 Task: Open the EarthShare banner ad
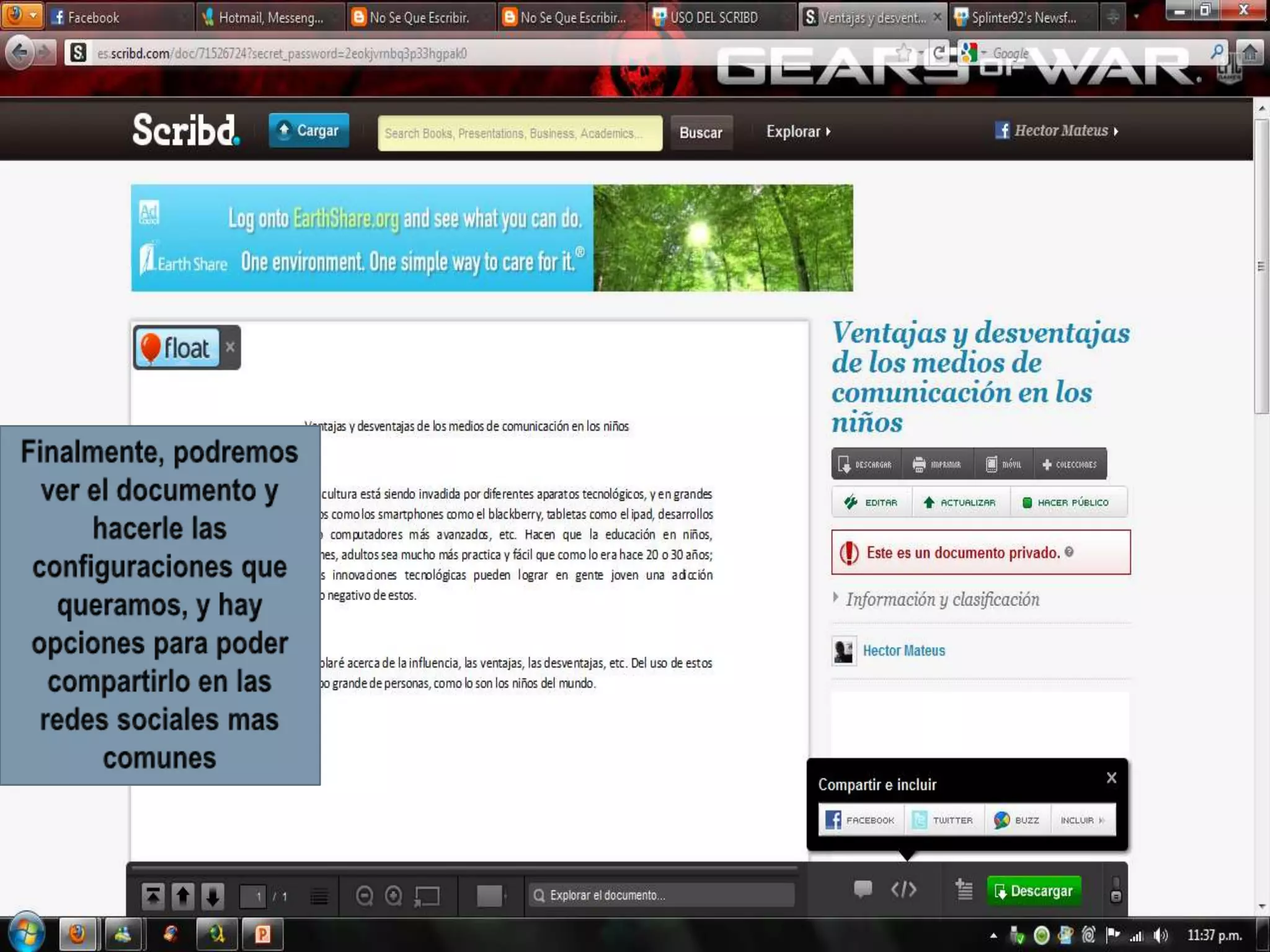[x=492, y=238]
